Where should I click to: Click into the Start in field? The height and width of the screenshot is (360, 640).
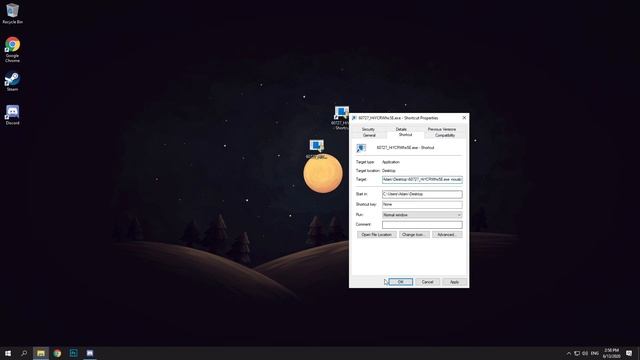click(422, 194)
